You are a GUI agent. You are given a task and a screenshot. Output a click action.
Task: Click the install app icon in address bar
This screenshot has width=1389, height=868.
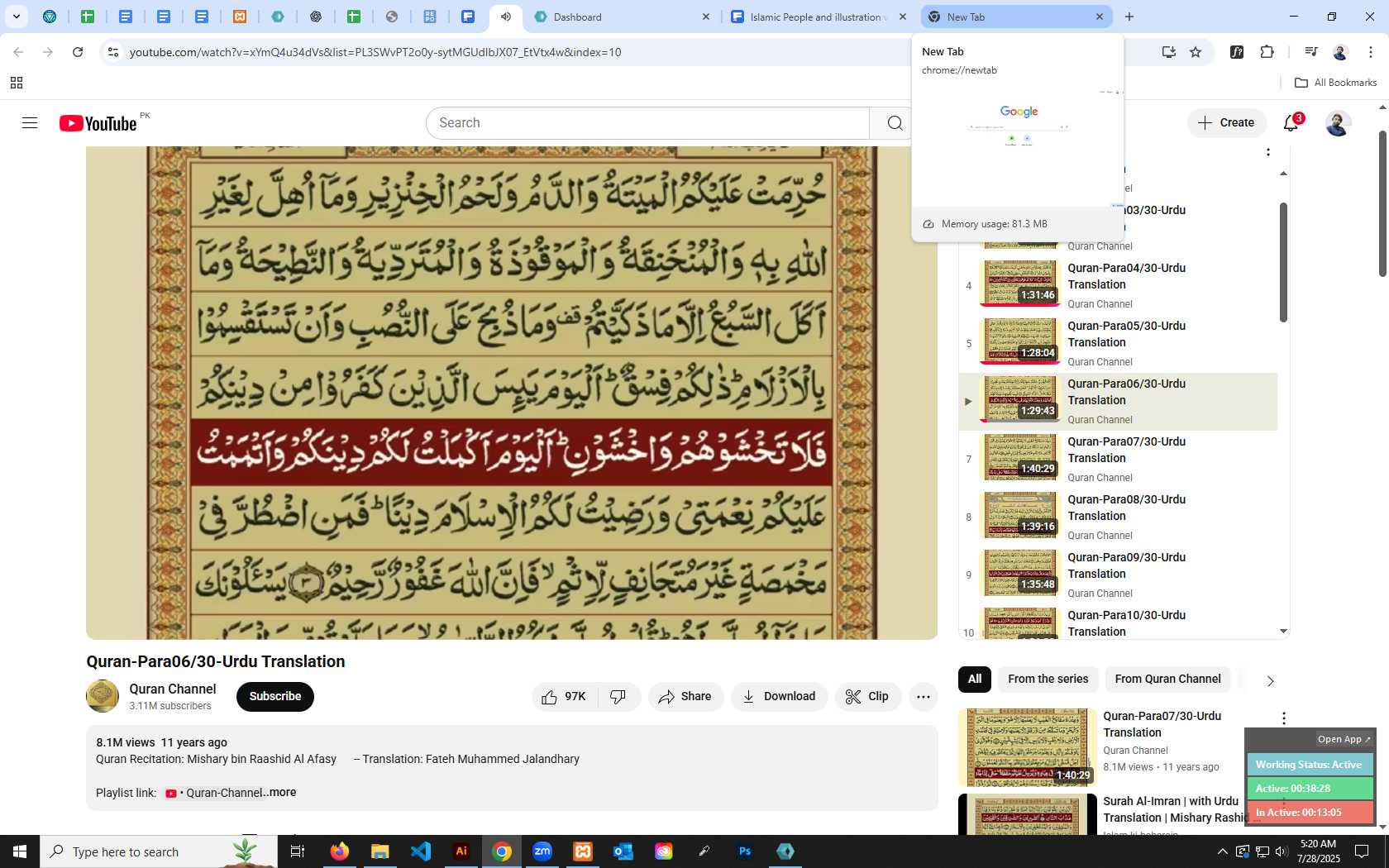(1168, 52)
